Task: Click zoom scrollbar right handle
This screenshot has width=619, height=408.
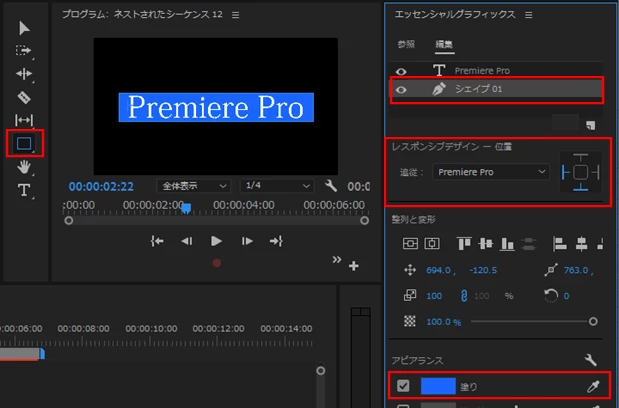Action: coord(364,221)
